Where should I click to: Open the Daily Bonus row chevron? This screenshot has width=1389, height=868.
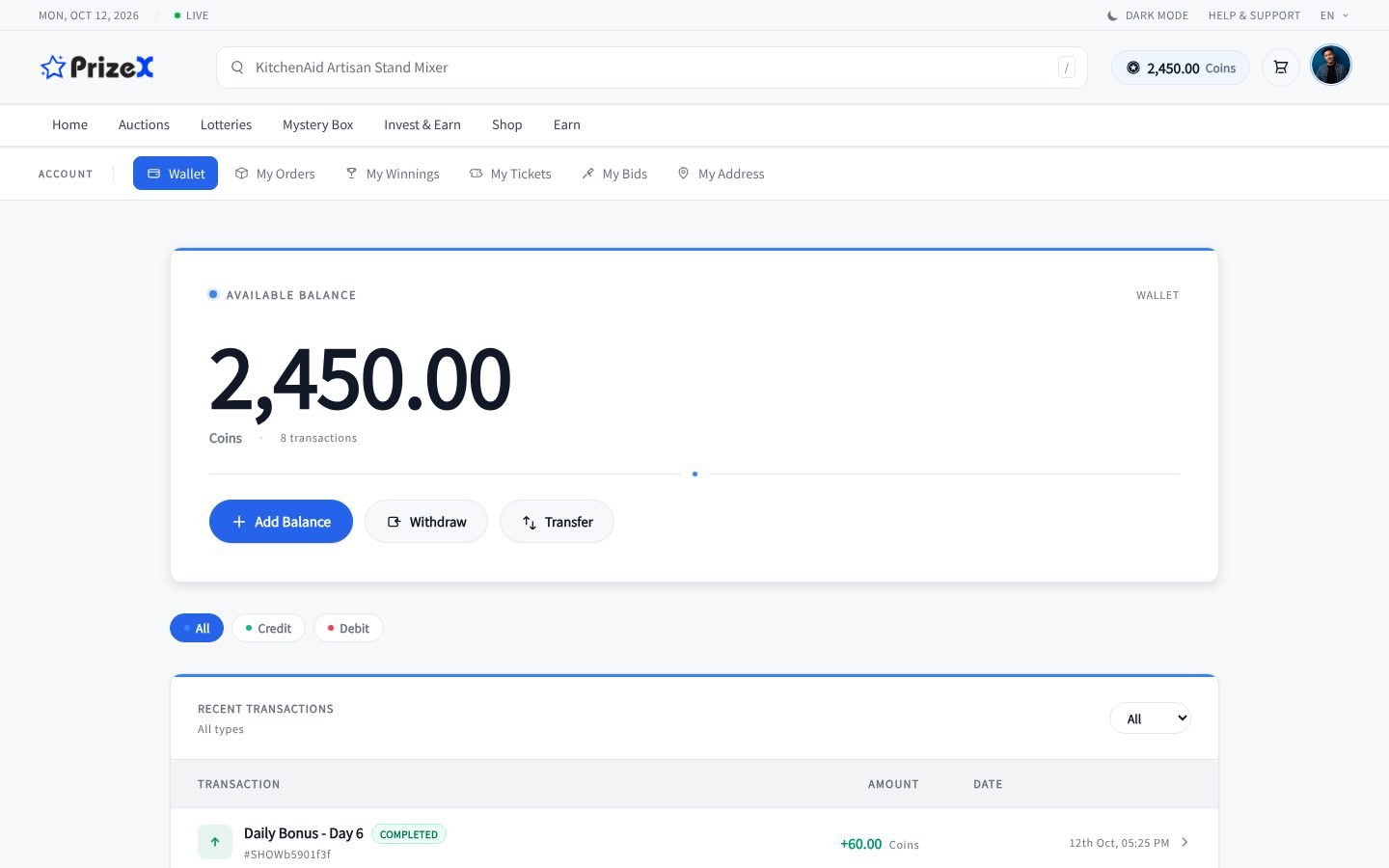tap(1185, 842)
